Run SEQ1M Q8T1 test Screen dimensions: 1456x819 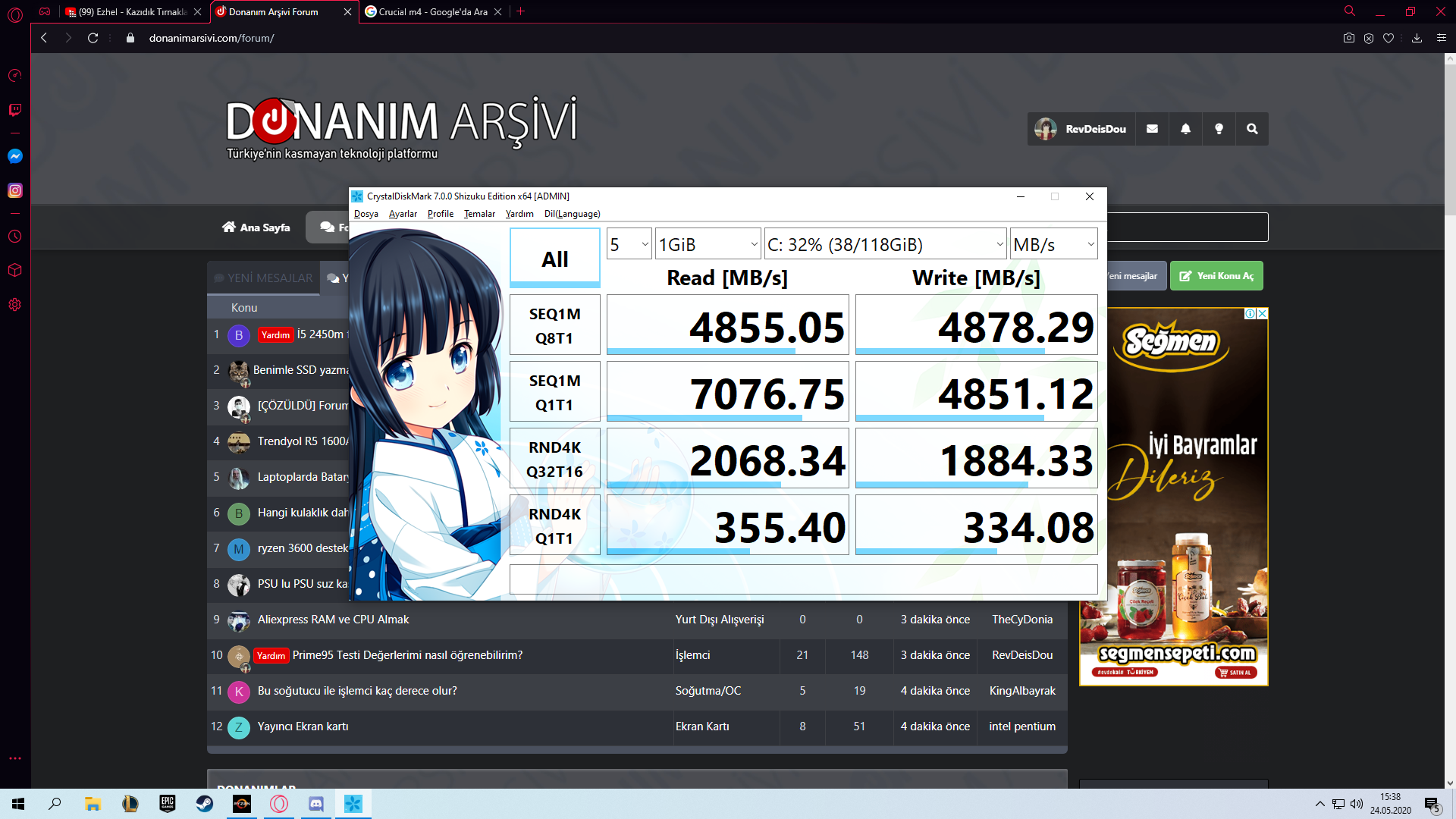click(x=555, y=325)
